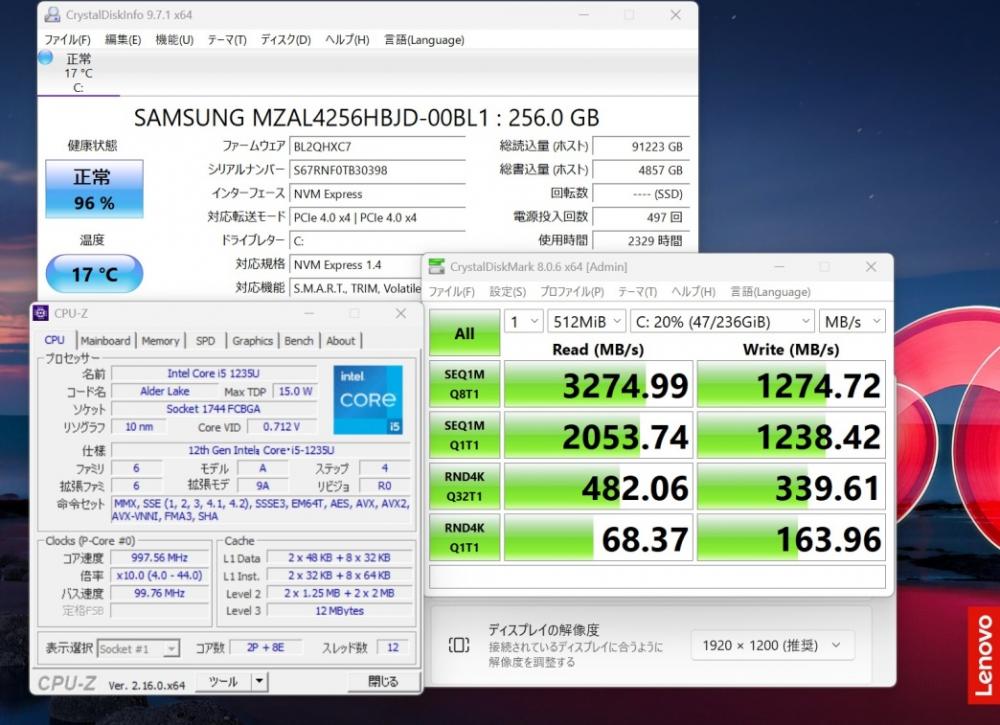Click the CrystalDiskMark app icon in title bar
This screenshot has height=725, width=1000.
pos(437,267)
